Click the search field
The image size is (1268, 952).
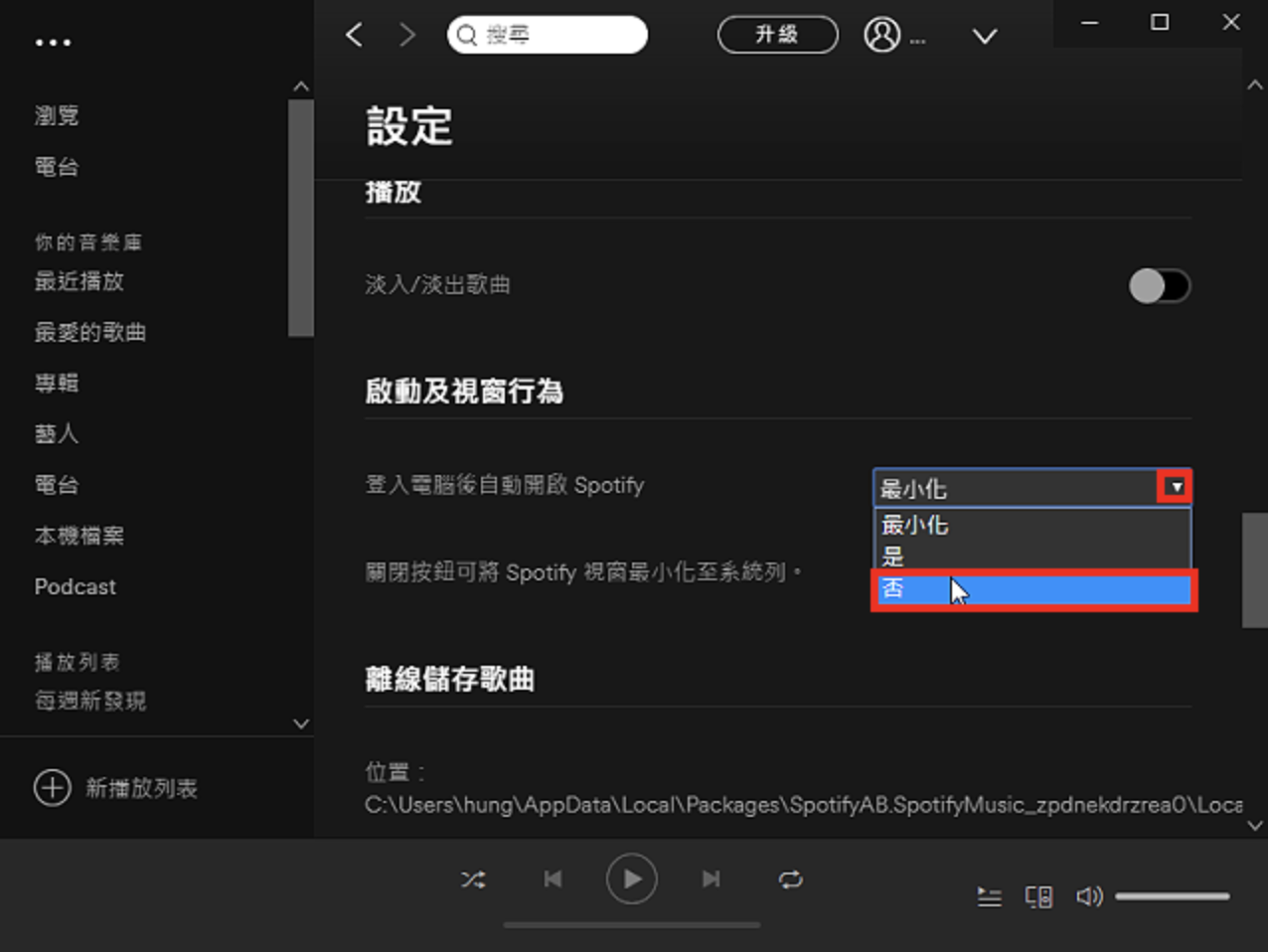(548, 35)
